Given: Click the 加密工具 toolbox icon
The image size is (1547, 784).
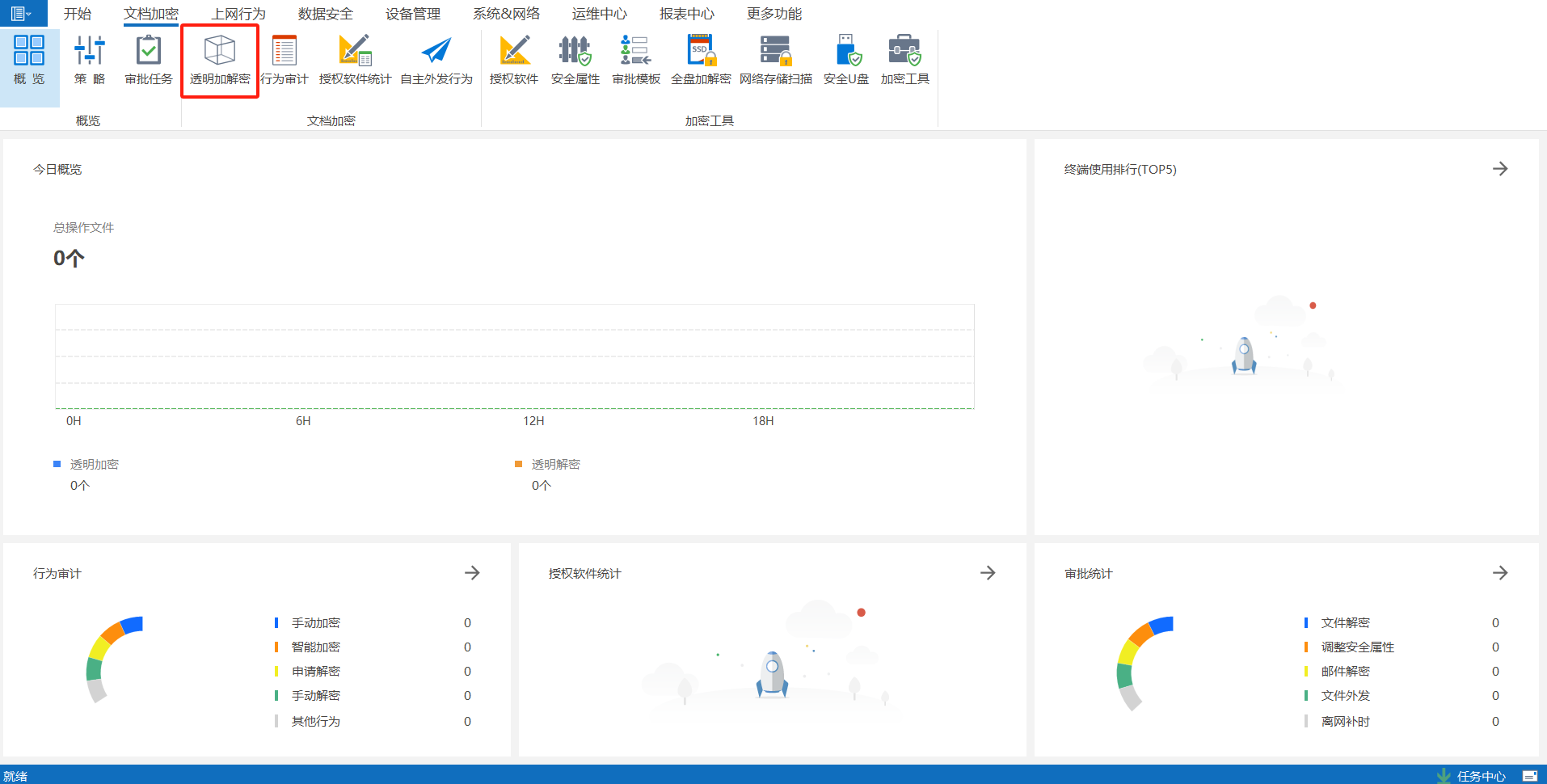Looking at the screenshot, I should [x=904, y=60].
